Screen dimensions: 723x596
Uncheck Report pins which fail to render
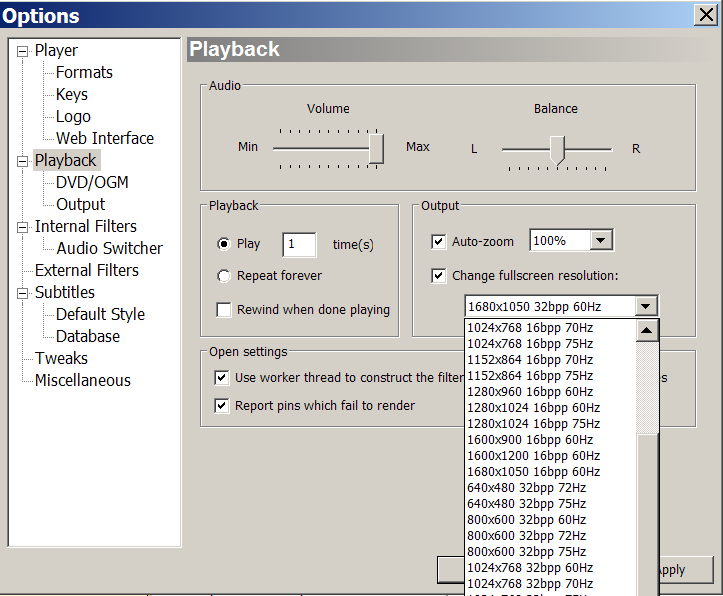click(x=222, y=406)
